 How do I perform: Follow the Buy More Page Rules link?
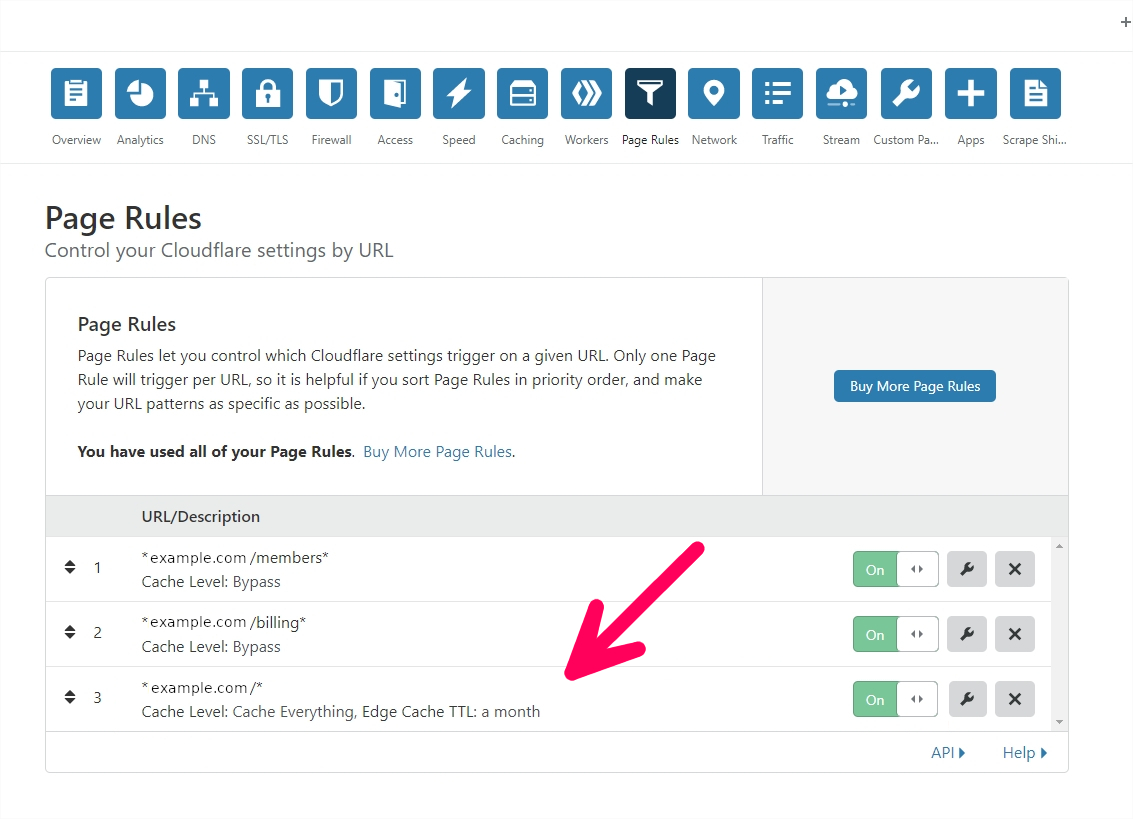pyautogui.click(x=438, y=452)
